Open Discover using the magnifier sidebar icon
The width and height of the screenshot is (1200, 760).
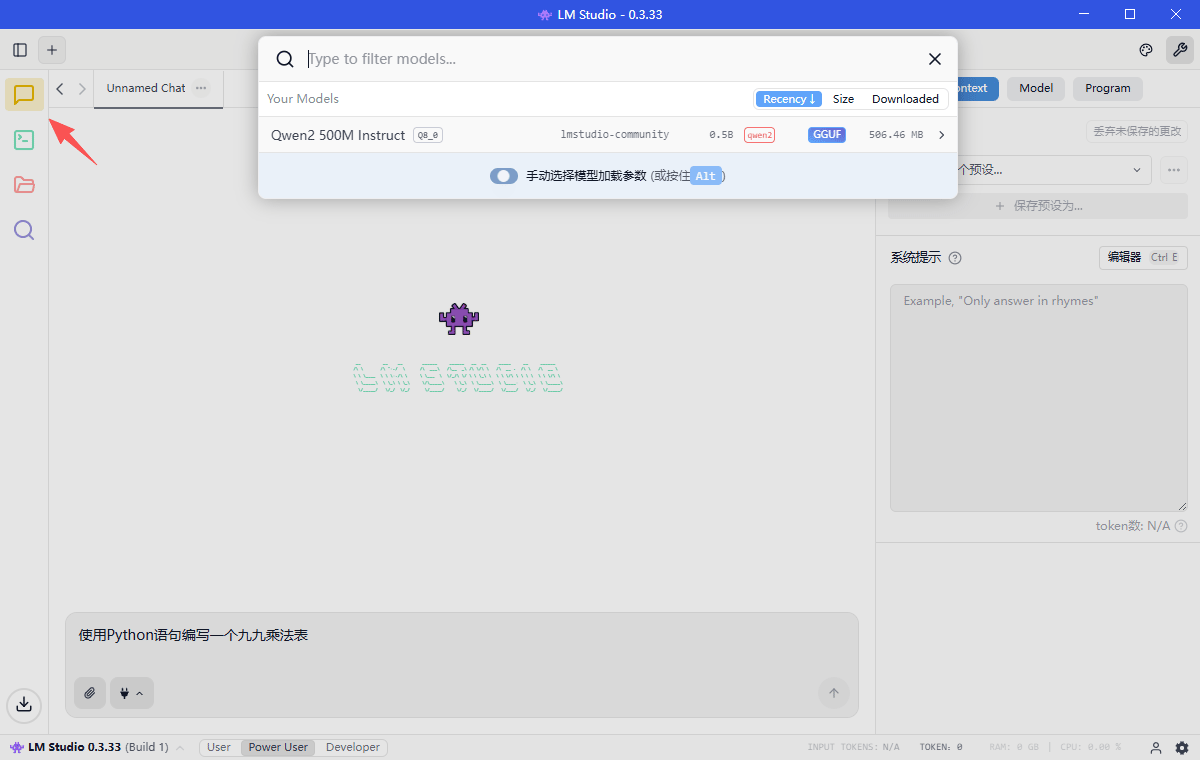click(23, 229)
